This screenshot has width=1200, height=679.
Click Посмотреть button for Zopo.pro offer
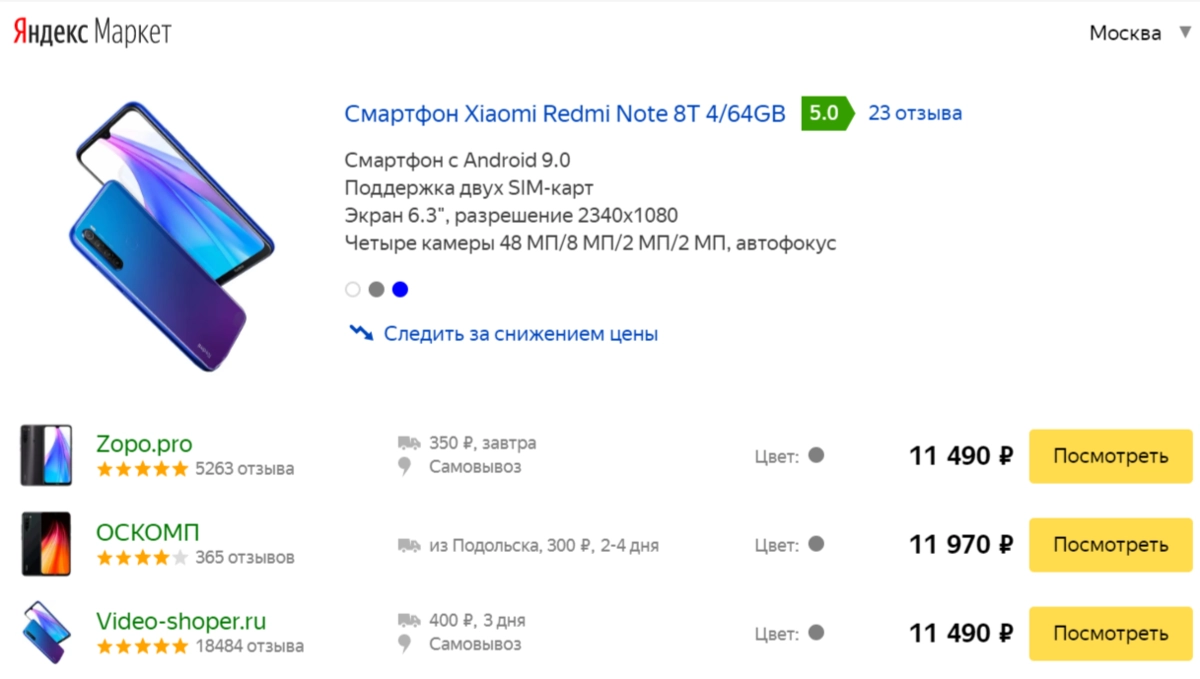click(1110, 457)
